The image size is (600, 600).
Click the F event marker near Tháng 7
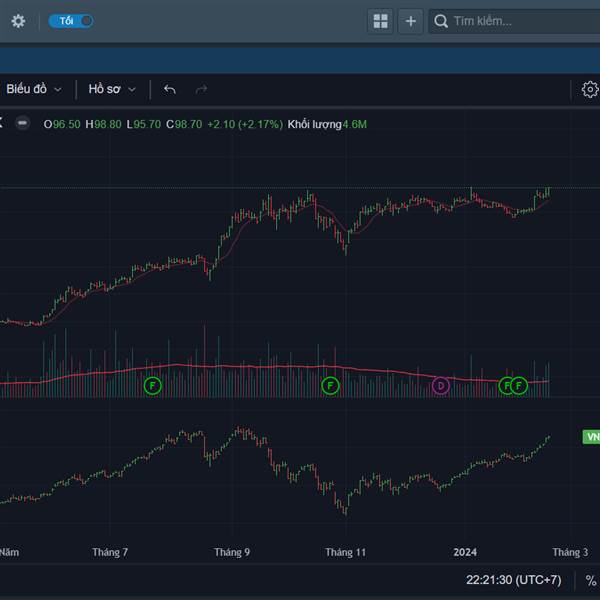153,386
